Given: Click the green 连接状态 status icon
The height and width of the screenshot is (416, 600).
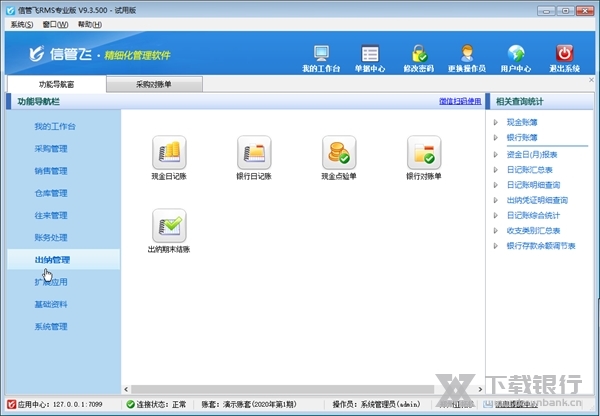Looking at the screenshot, I should click(130, 404).
